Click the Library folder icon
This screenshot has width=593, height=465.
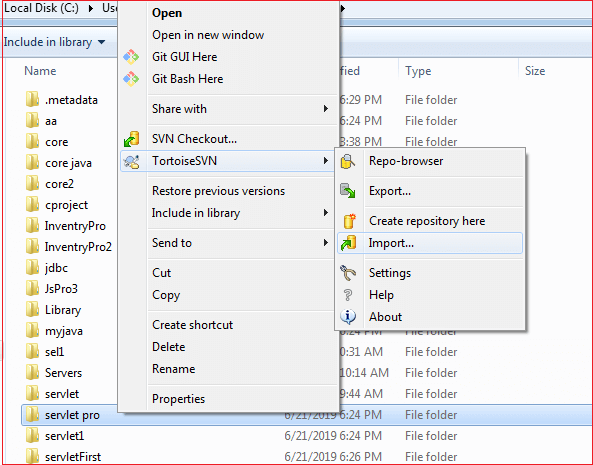[32, 310]
